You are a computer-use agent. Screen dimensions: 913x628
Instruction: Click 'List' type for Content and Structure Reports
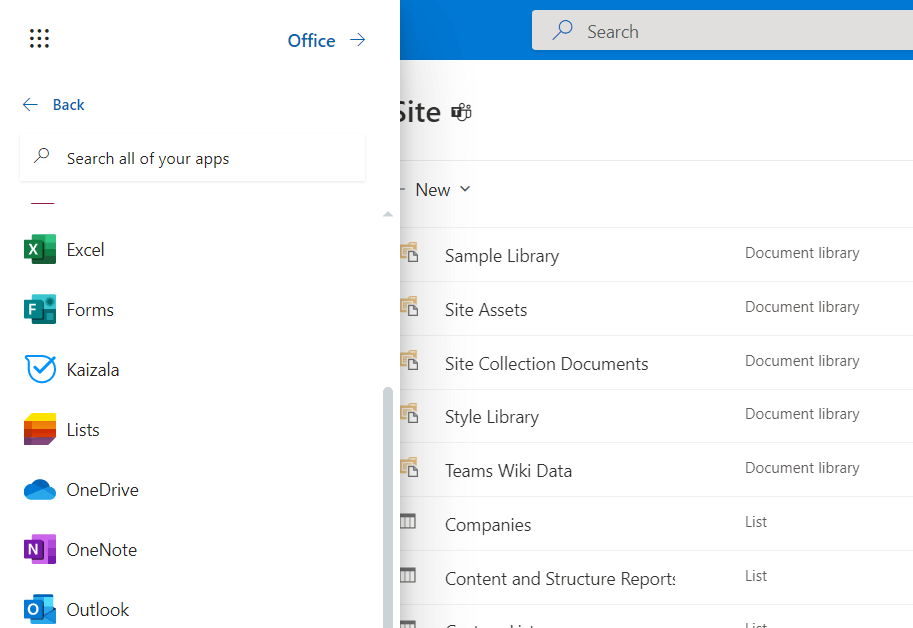[756, 576]
